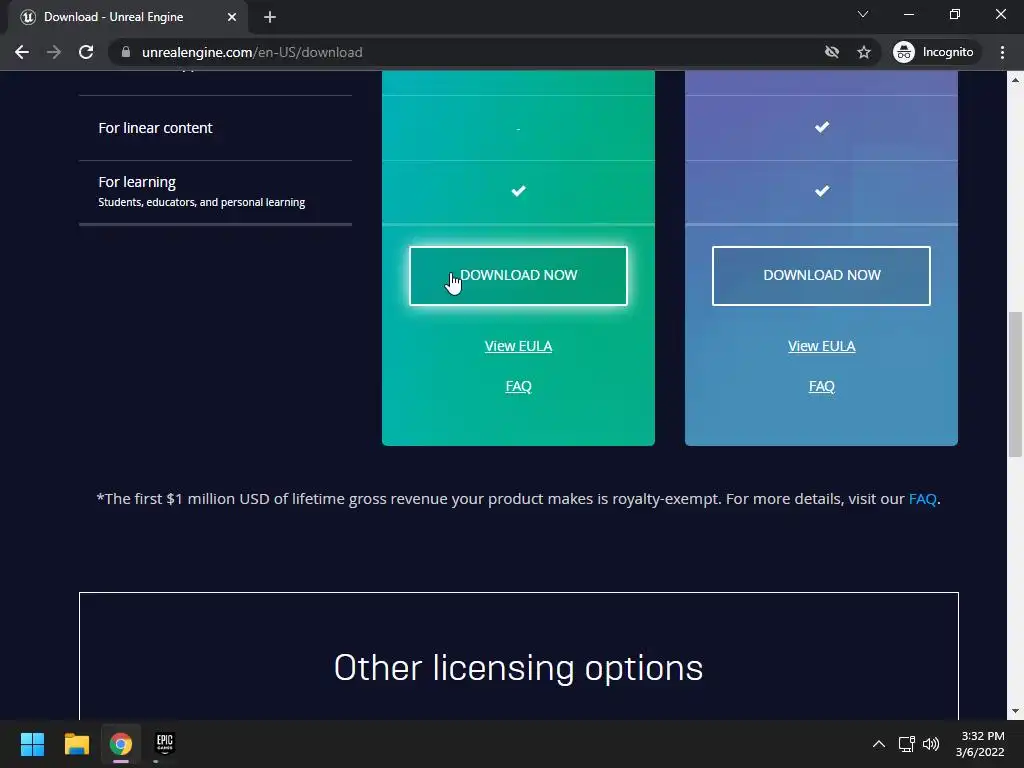
Task: Open network status tray icon
Action: point(906,744)
